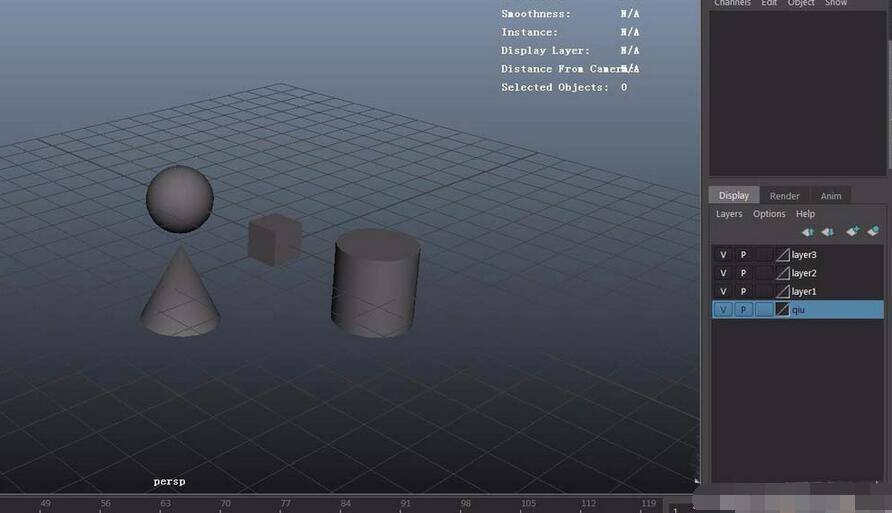The height and width of the screenshot is (513, 892).
Task: Toggle display type box for layer1
Action: (763, 291)
